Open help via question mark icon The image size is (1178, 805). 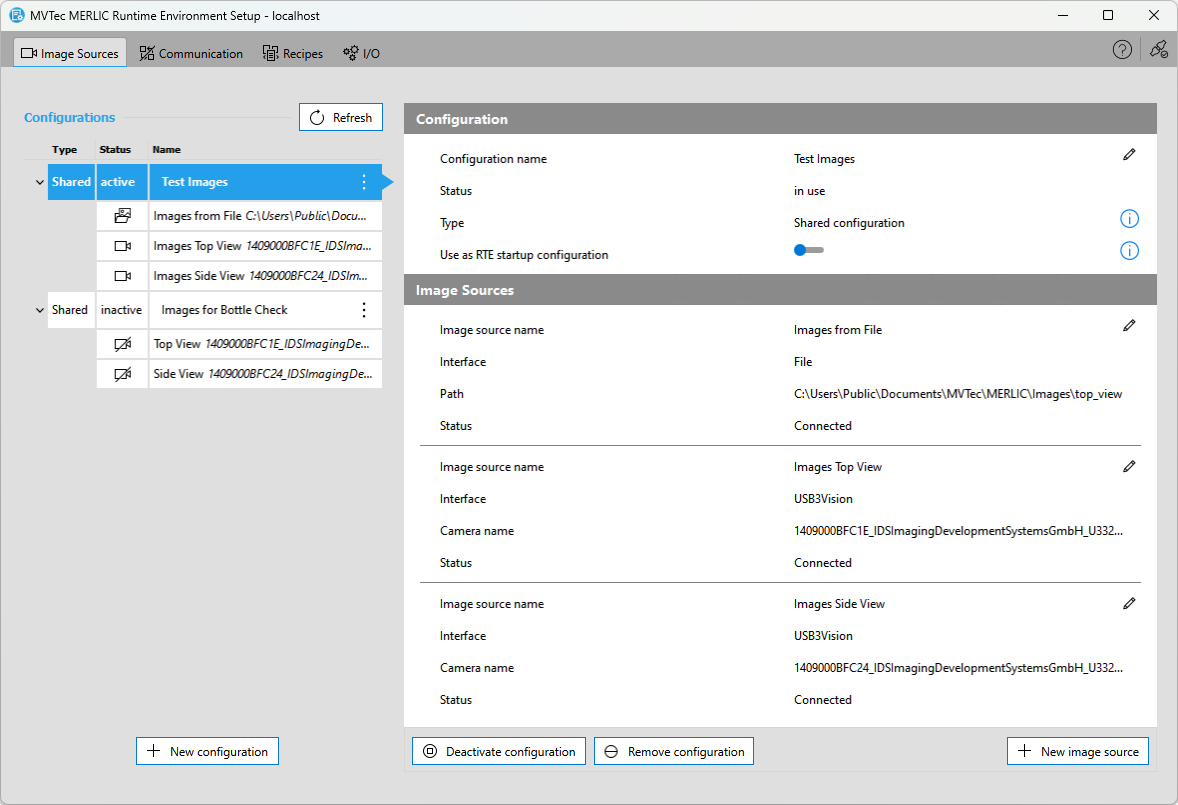tap(1122, 50)
